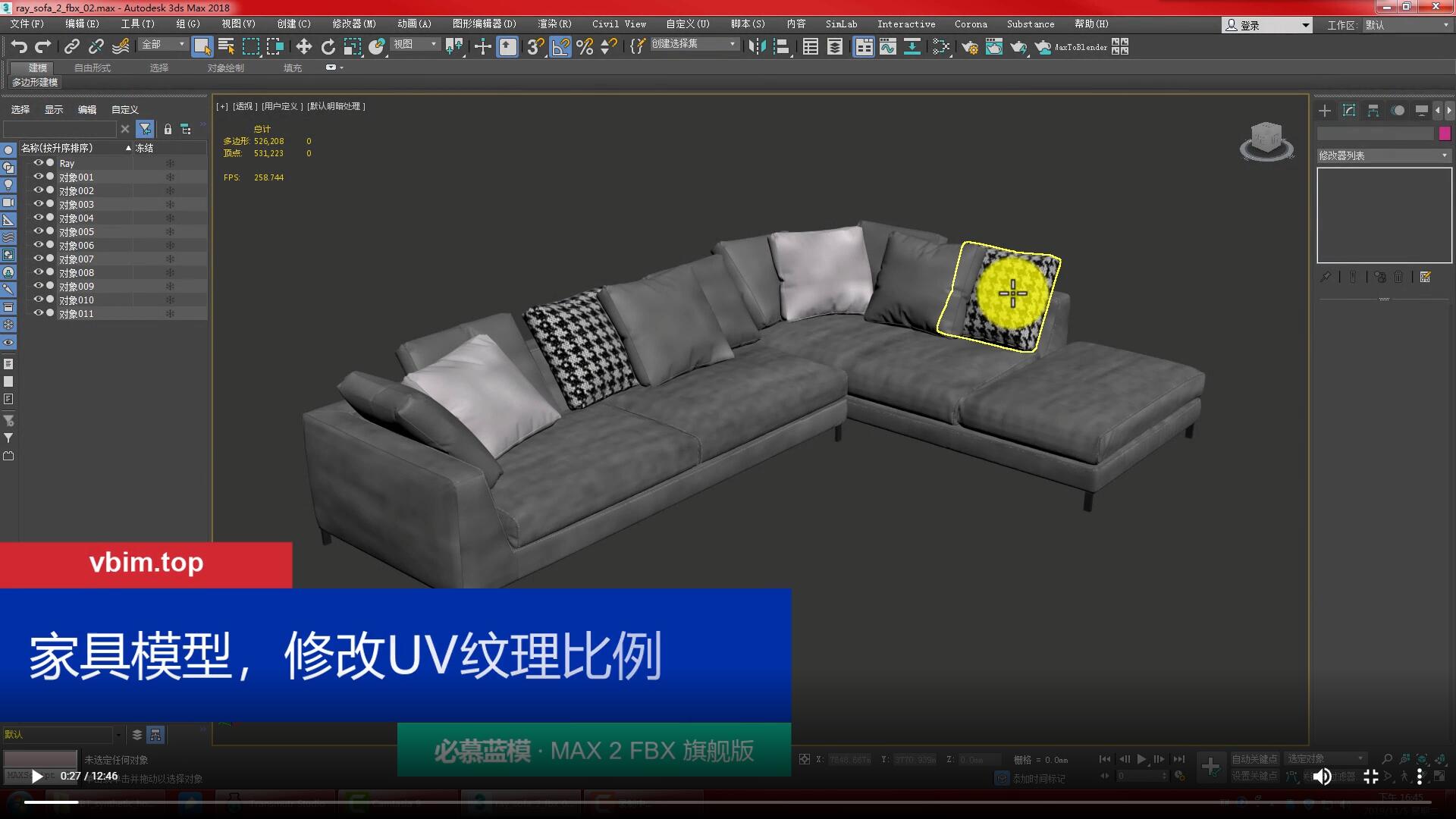Toggle visibility of 对象011
This screenshot has height=819, width=1456.
38,313
